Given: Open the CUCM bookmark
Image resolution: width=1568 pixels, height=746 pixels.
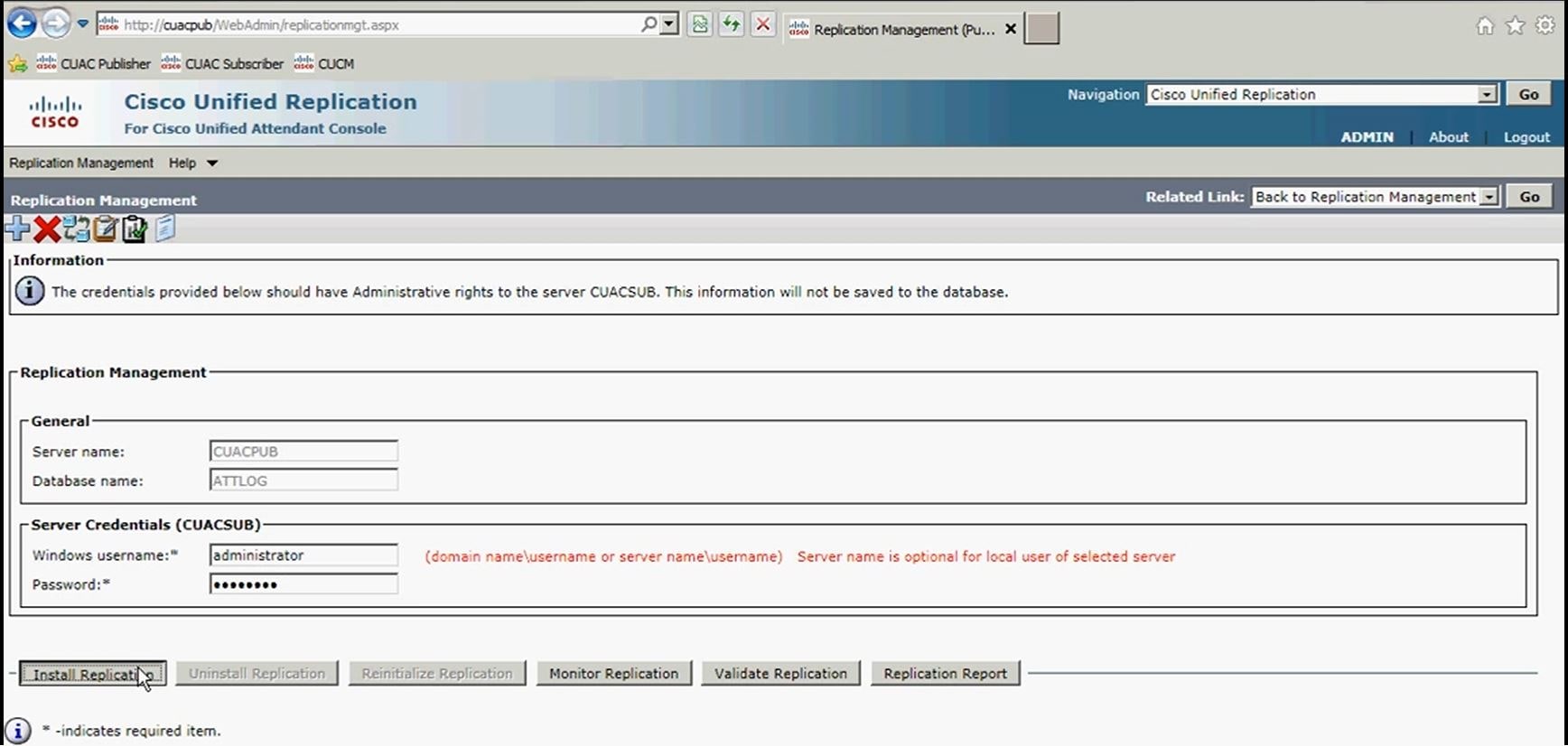Looking at the screenshot, I should 324,64.
